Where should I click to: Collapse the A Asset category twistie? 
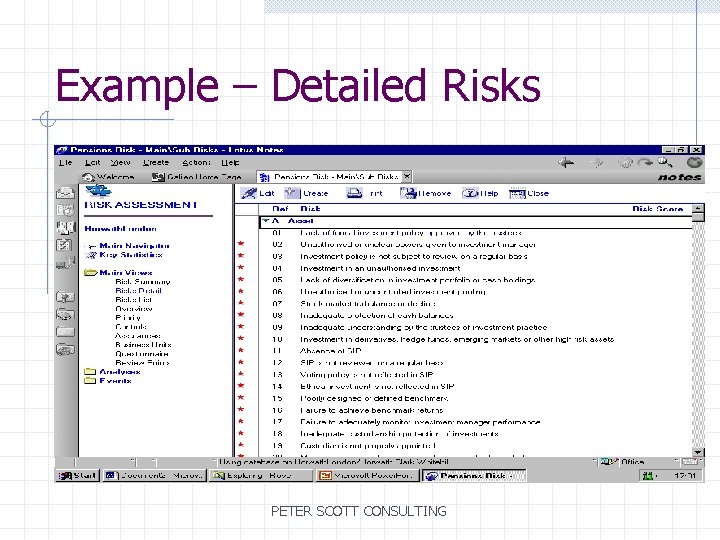(265, 221)
